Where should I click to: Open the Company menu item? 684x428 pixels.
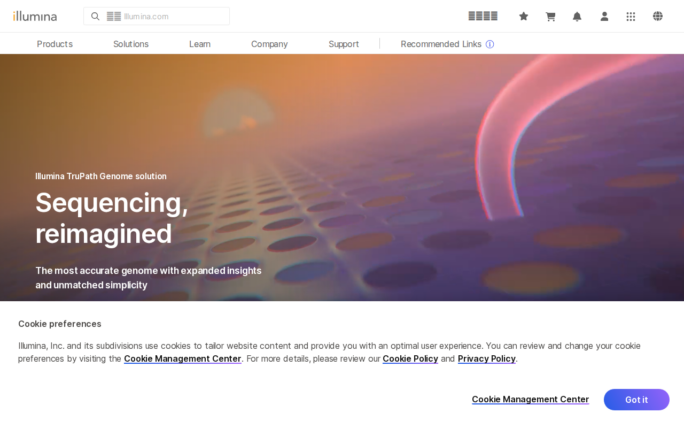click(x=269, y=44)
